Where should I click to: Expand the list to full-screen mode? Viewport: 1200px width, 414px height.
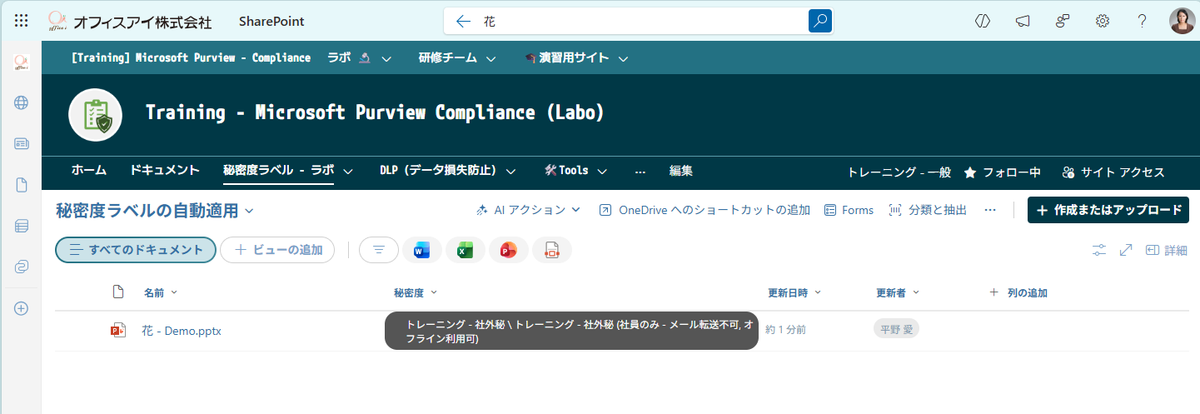(x=1126, y=250)
